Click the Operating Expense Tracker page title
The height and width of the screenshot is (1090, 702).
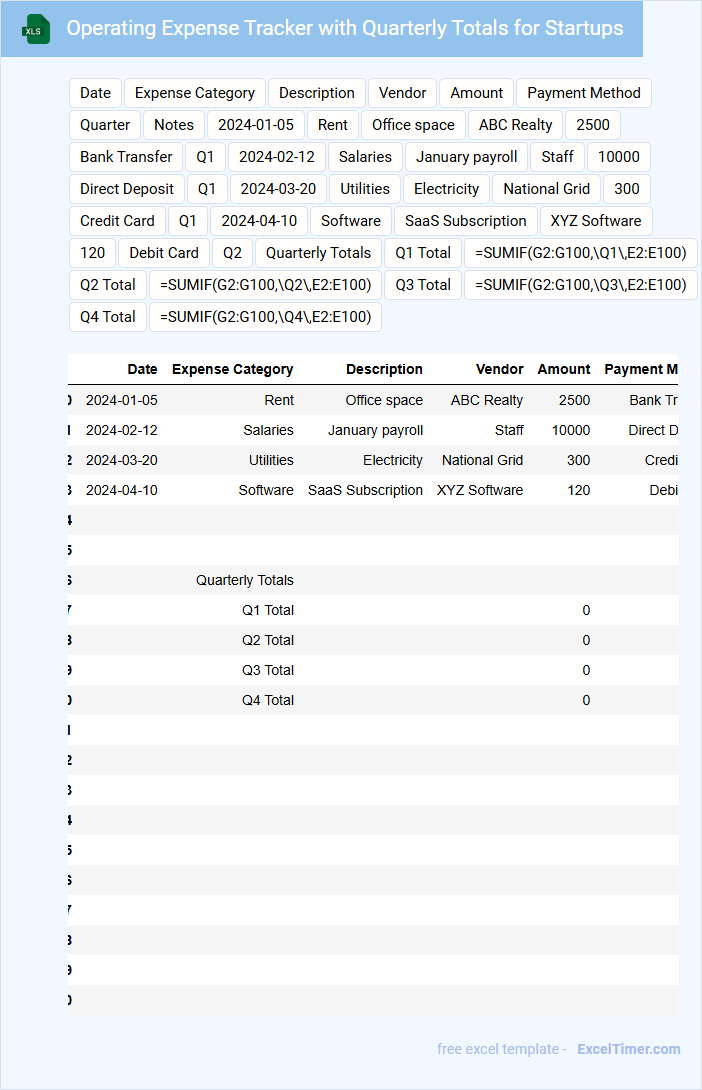(345, 28)
